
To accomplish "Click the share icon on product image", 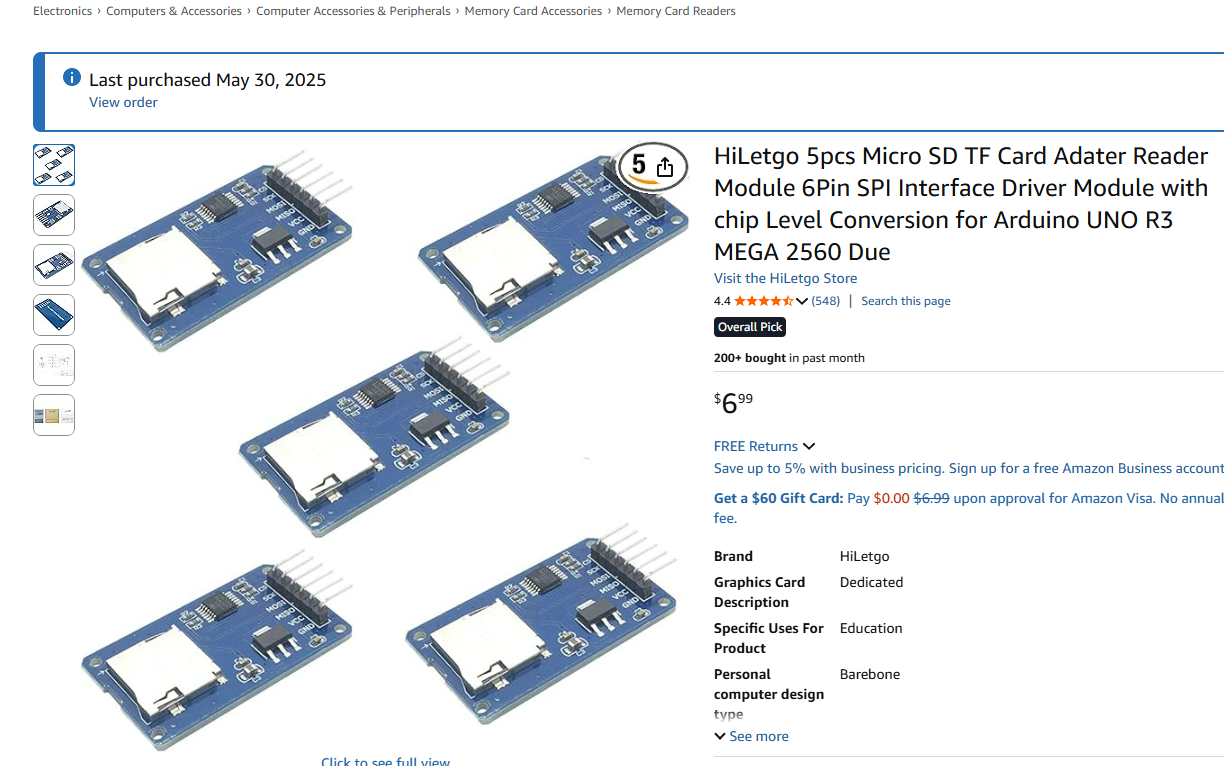I will click(665, 167).
